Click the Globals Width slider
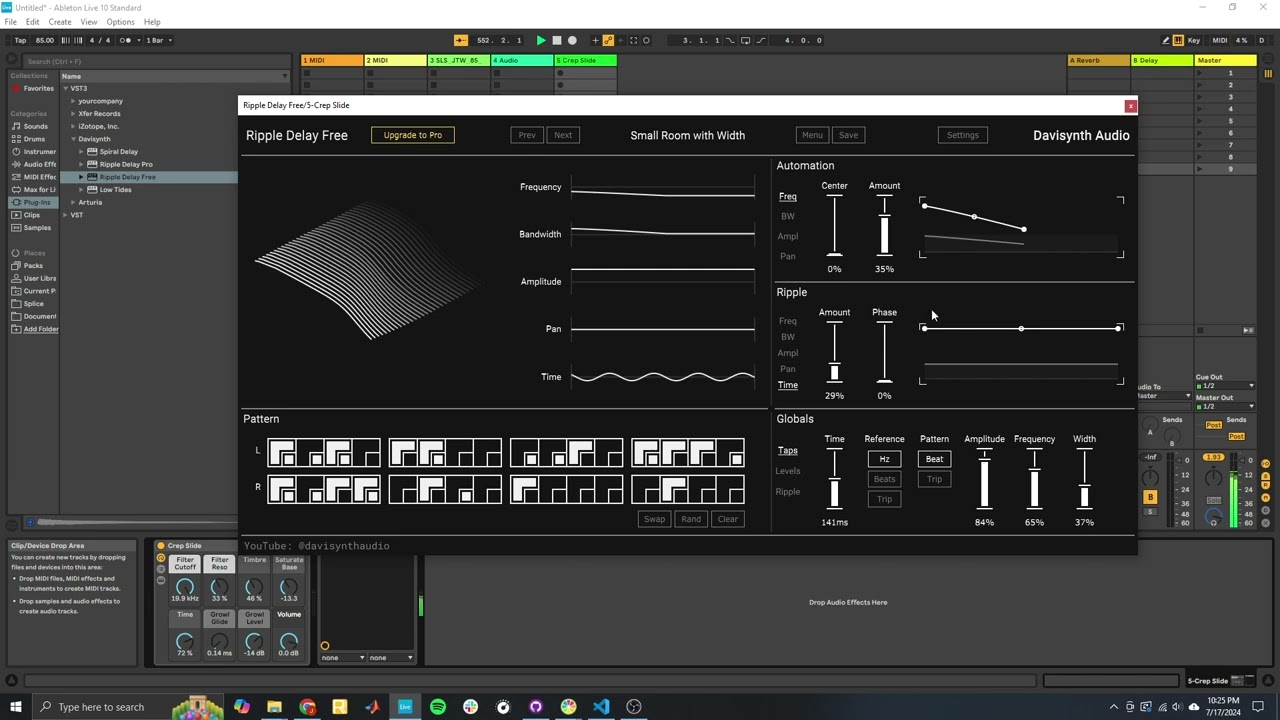1280x720 pixels. click(1084, 479)
